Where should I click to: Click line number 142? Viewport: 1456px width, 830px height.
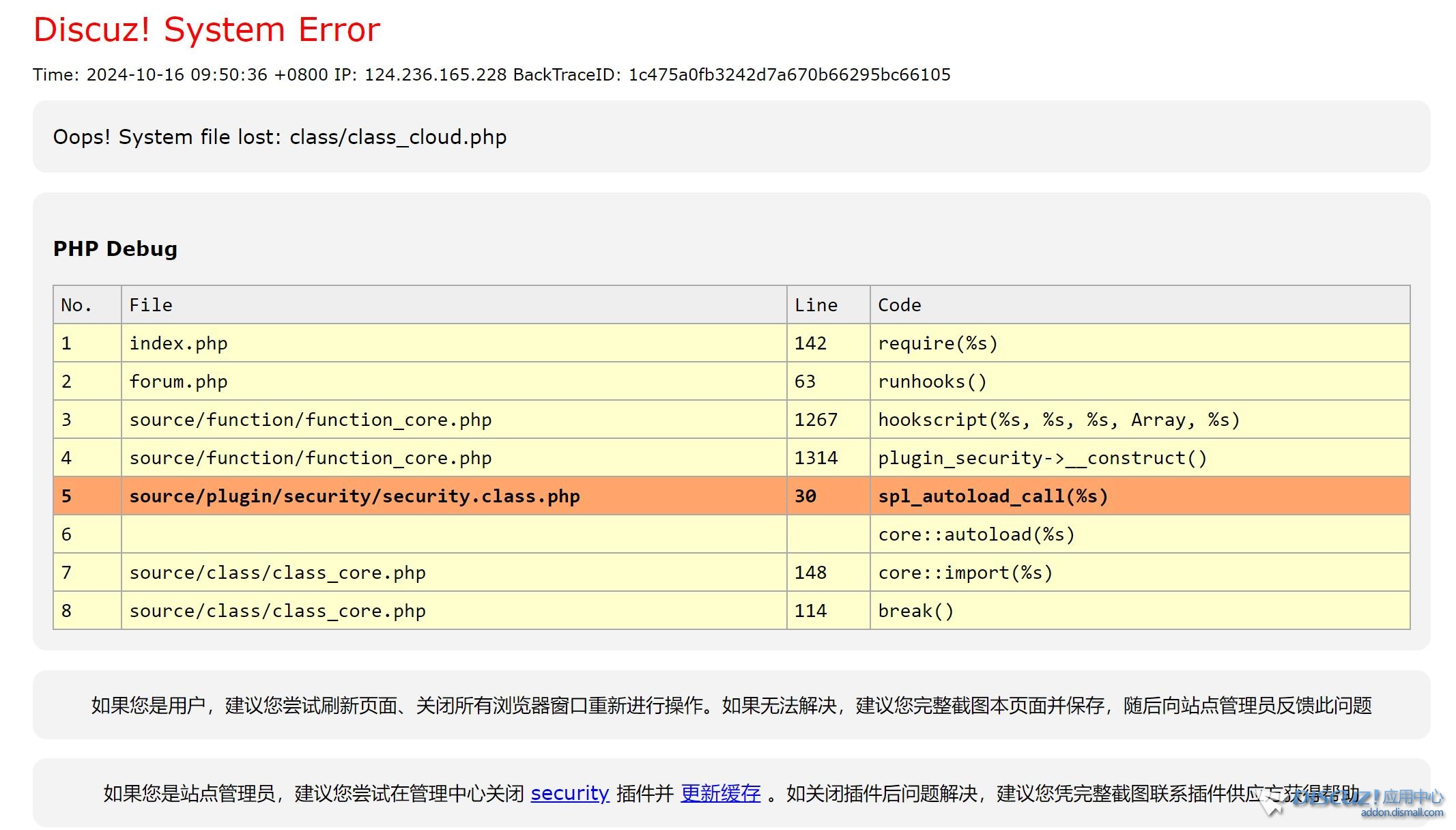tap(828, 343)
